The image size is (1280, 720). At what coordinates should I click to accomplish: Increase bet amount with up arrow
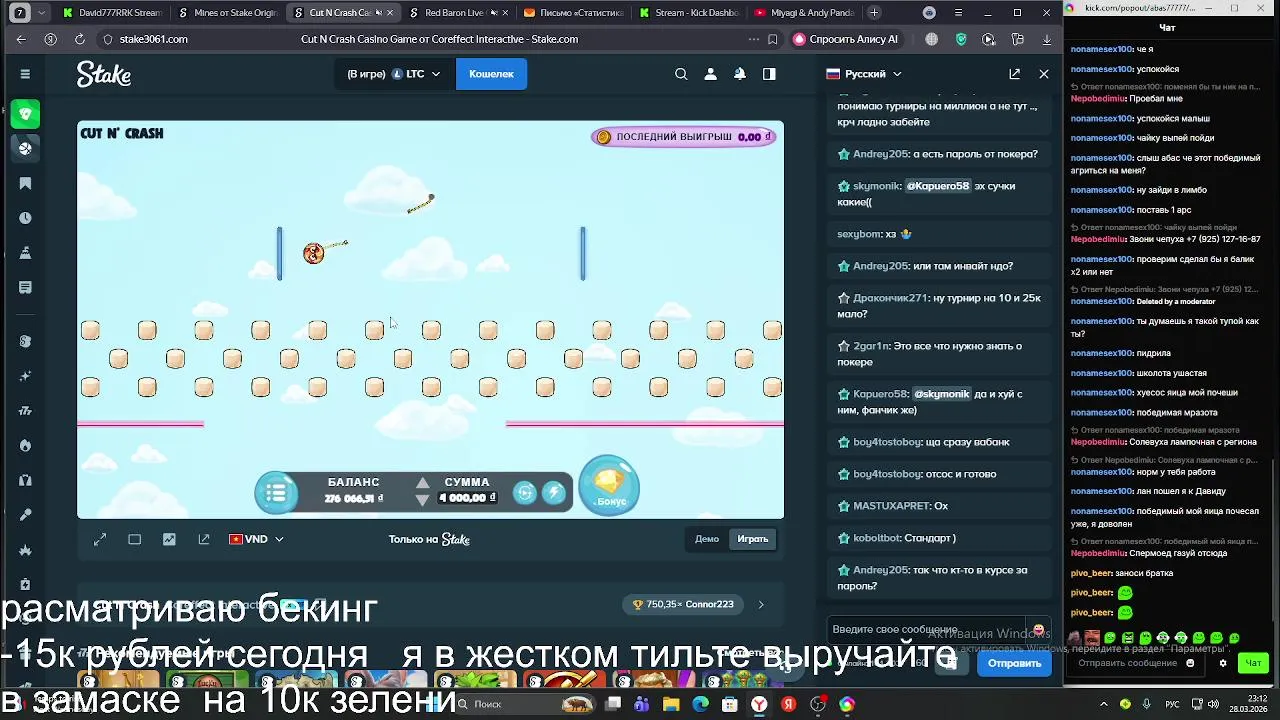click(x=422, y=483)
